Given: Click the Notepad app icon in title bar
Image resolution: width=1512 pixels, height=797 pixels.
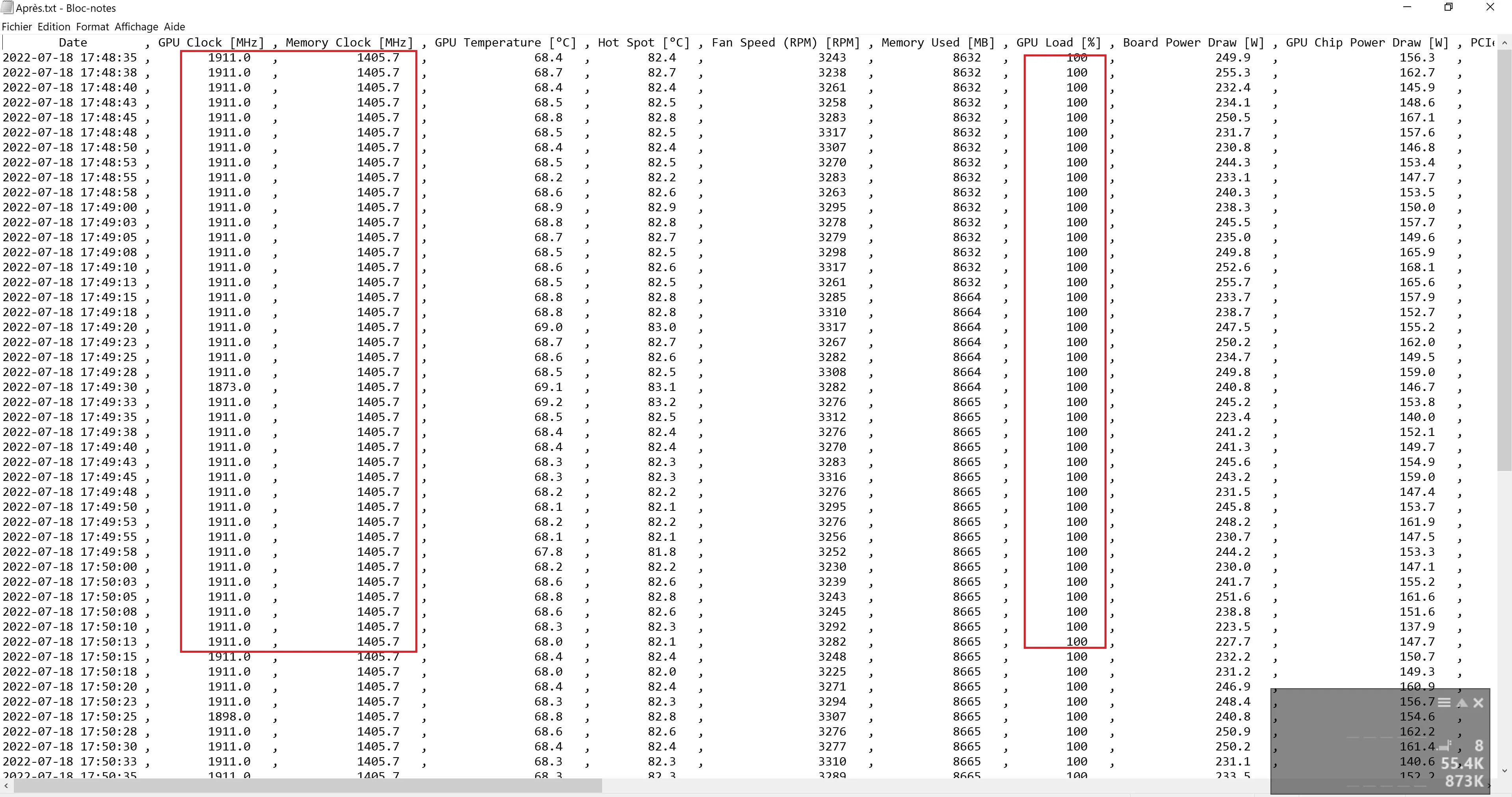Looking at the screenshot, I should 7,7.
